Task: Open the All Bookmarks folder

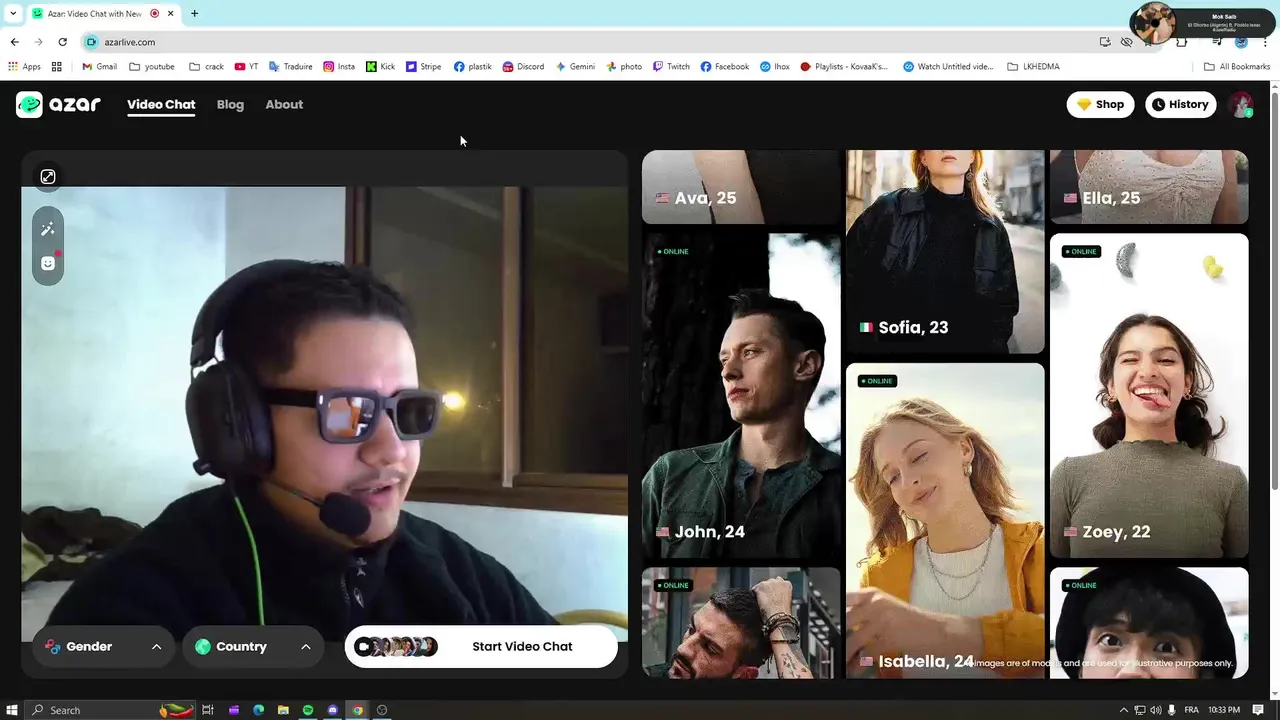Action: (1237, 67)
